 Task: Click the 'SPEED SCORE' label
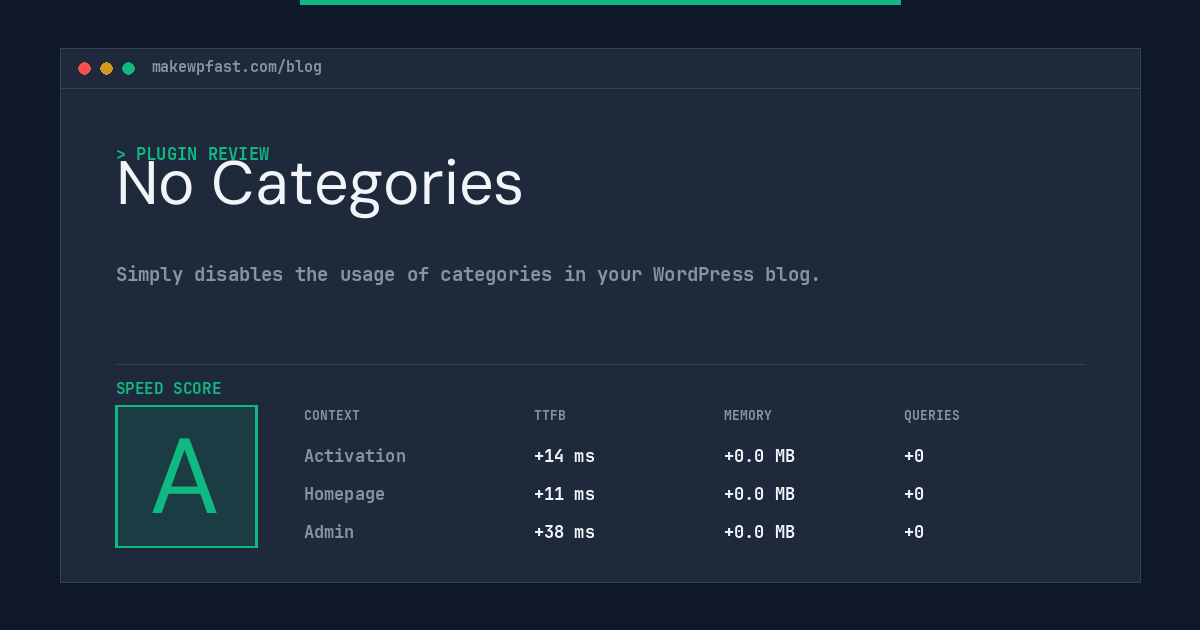(169, 388)
